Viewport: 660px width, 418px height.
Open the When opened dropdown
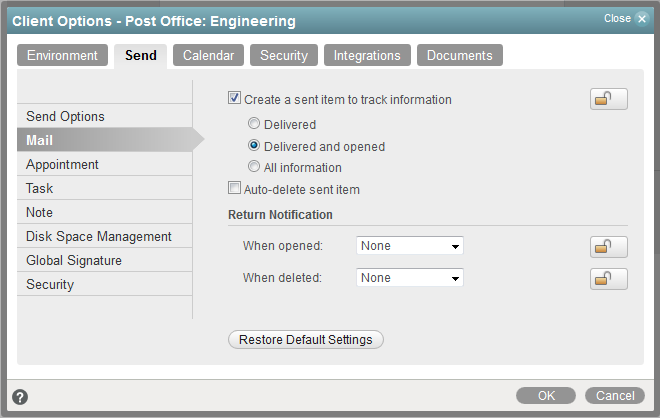[x=410, y=246]
